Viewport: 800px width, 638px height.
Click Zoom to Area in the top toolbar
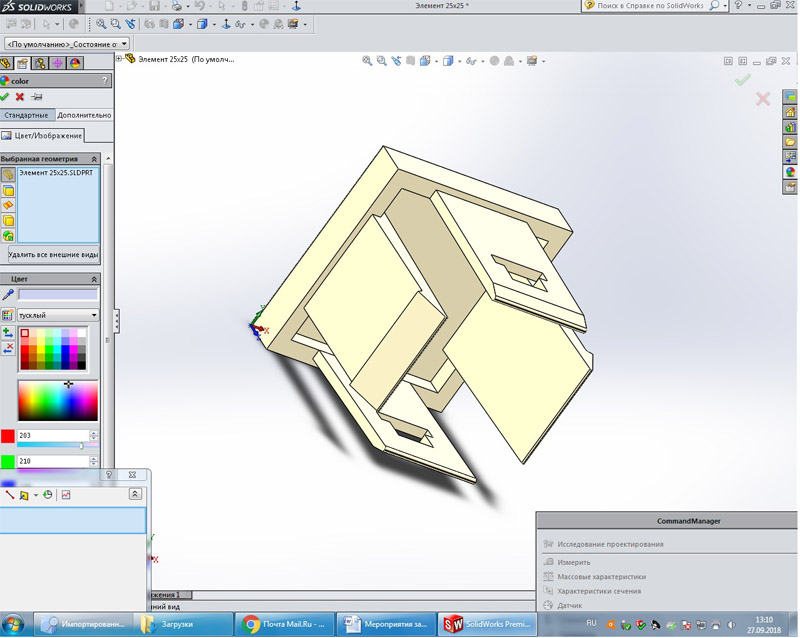pos(116,23)
